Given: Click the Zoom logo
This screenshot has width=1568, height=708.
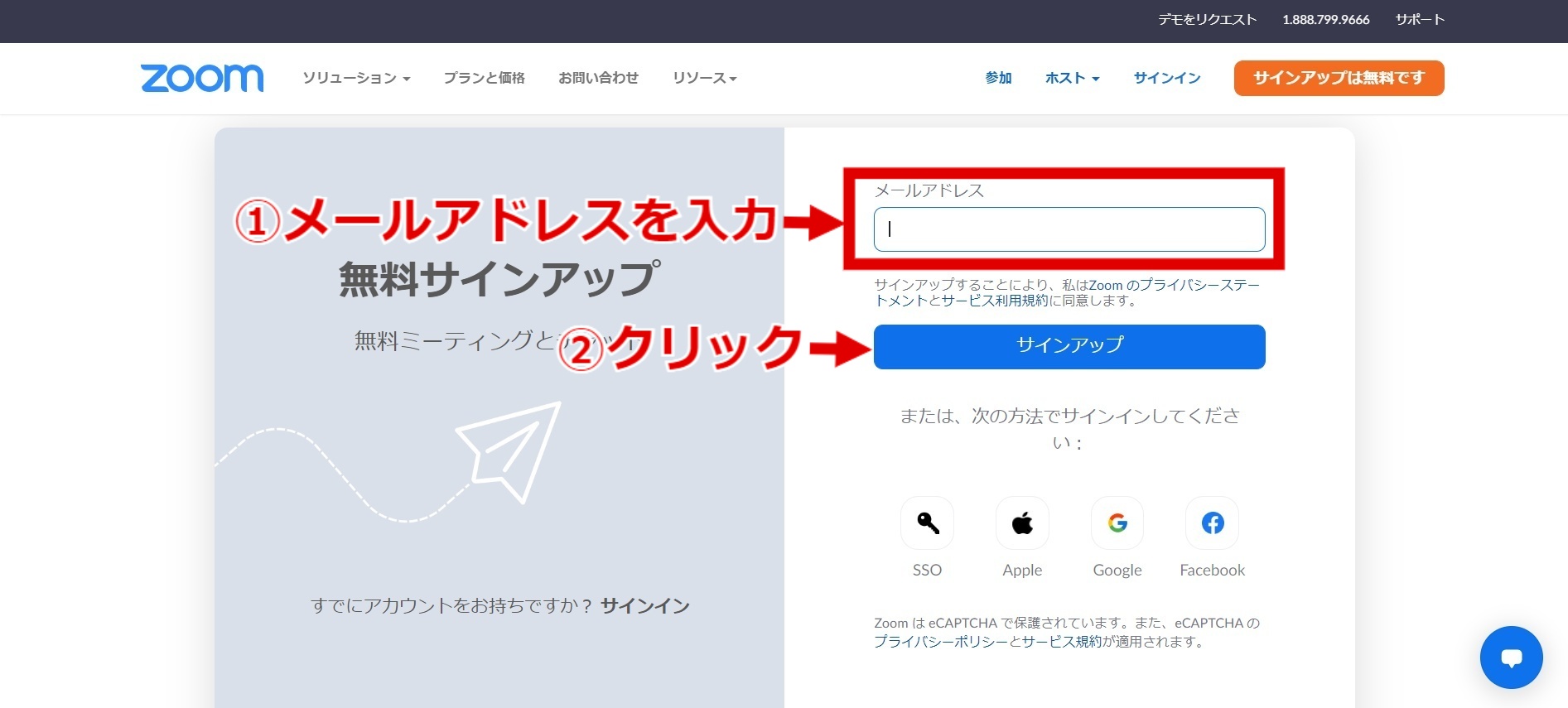Looking at the screenshot, I should [202, 78].
